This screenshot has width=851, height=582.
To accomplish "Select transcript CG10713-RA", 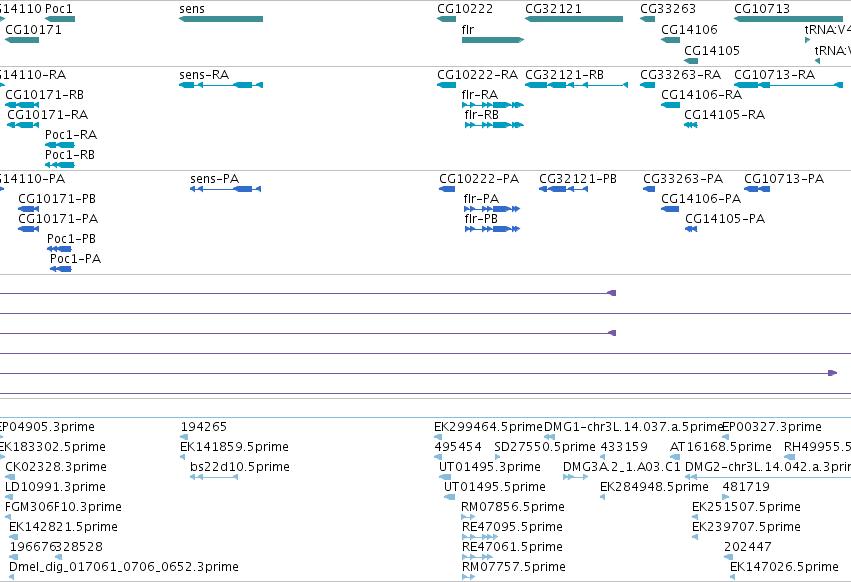I will 774,74.
